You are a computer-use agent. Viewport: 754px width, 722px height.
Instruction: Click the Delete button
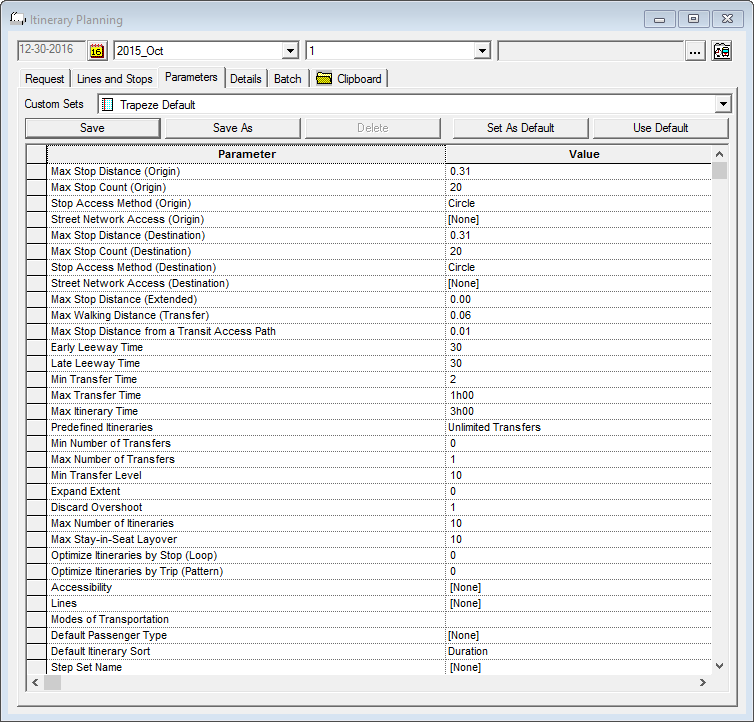click(x=373, y=128)
